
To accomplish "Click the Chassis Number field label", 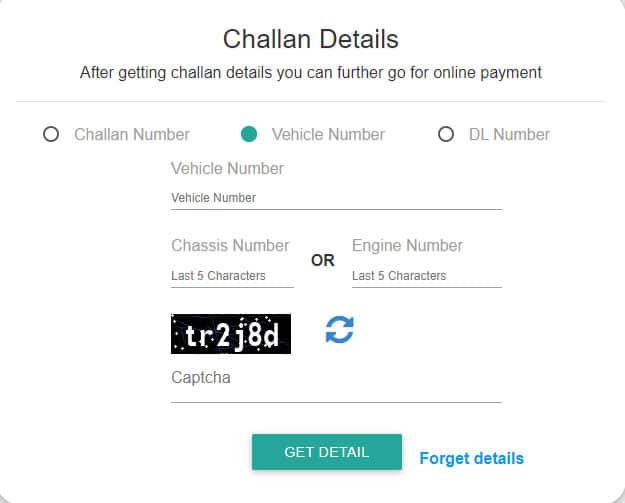I will (230, 245).
